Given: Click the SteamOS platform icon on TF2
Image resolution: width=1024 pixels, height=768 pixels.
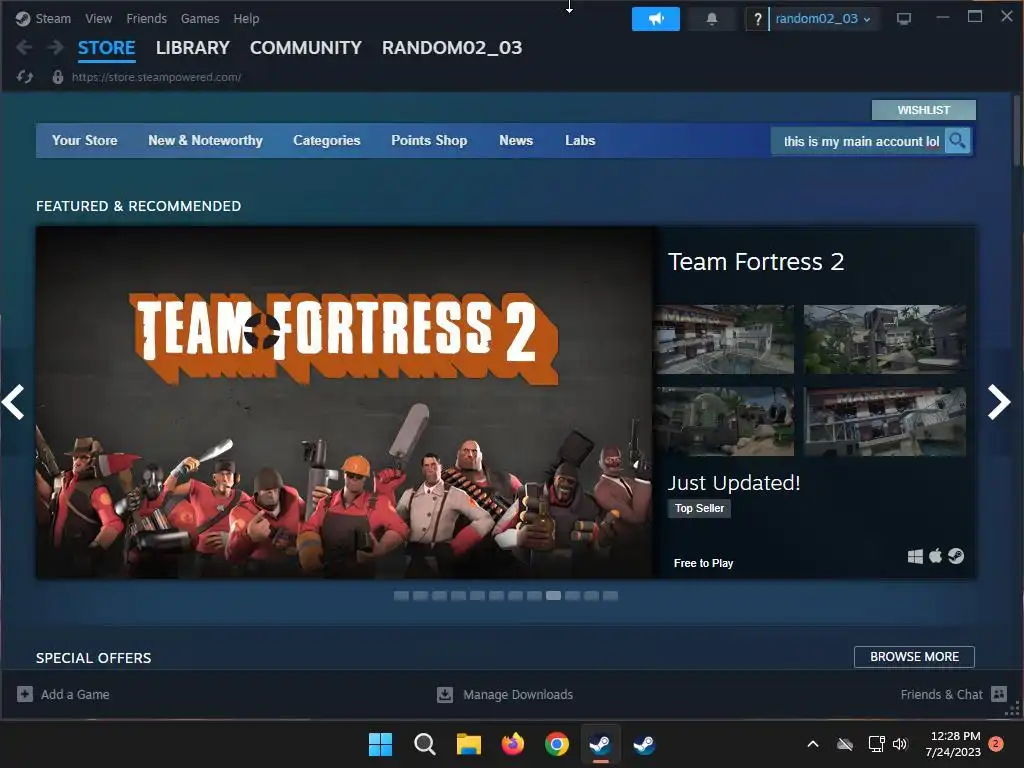Looking at the screenshot, I should (956, 556).
